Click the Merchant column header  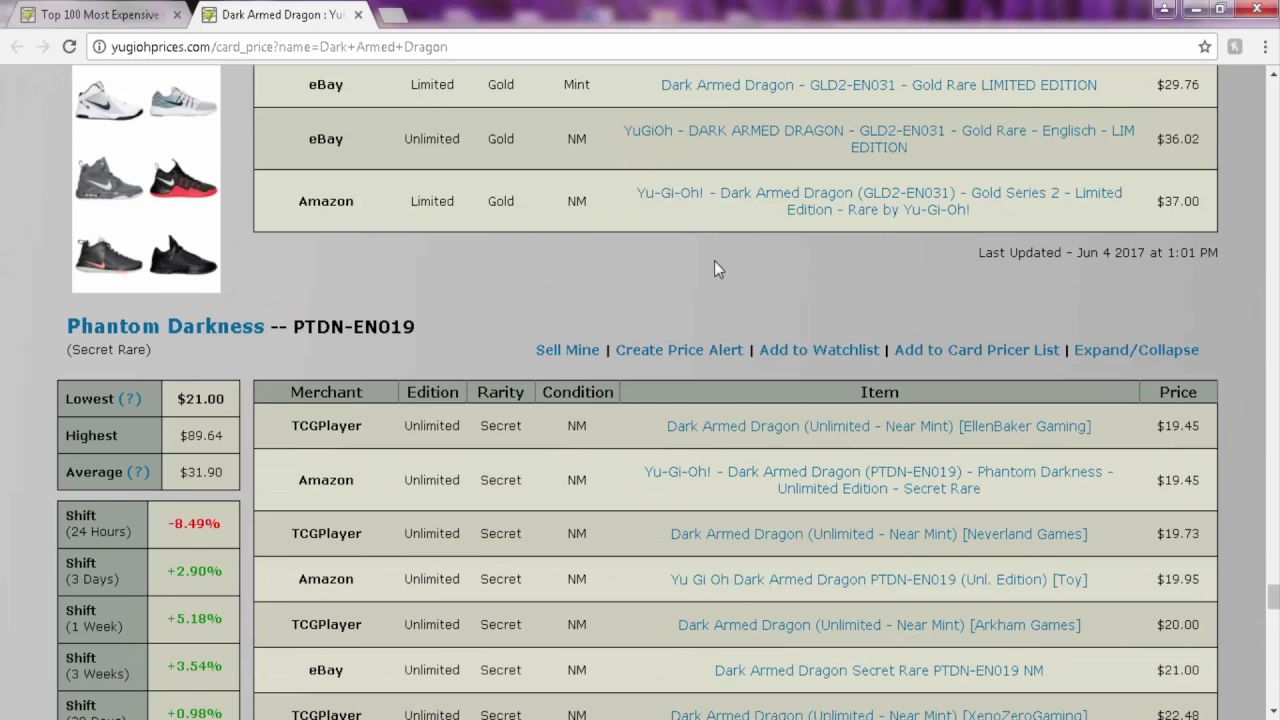[326, 392]
